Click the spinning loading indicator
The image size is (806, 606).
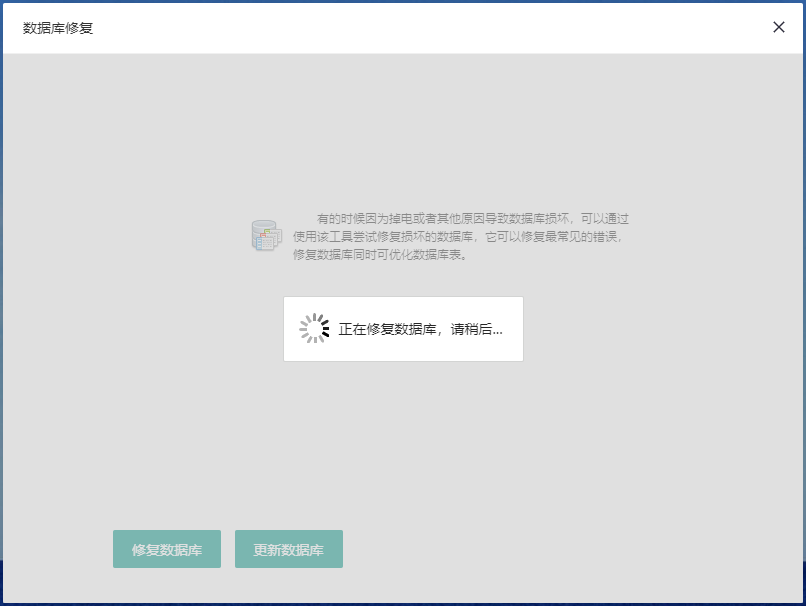click(x=314, y=329)
